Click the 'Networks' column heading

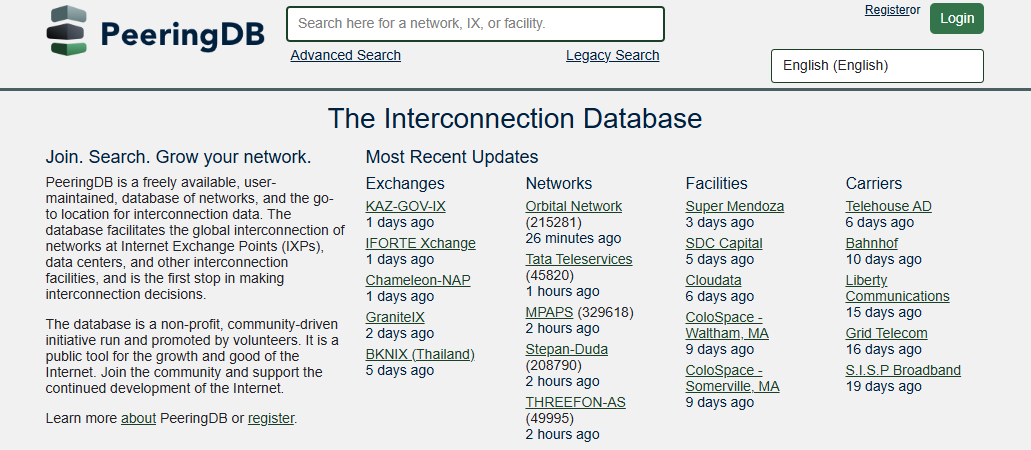click(x=559, y=183)
